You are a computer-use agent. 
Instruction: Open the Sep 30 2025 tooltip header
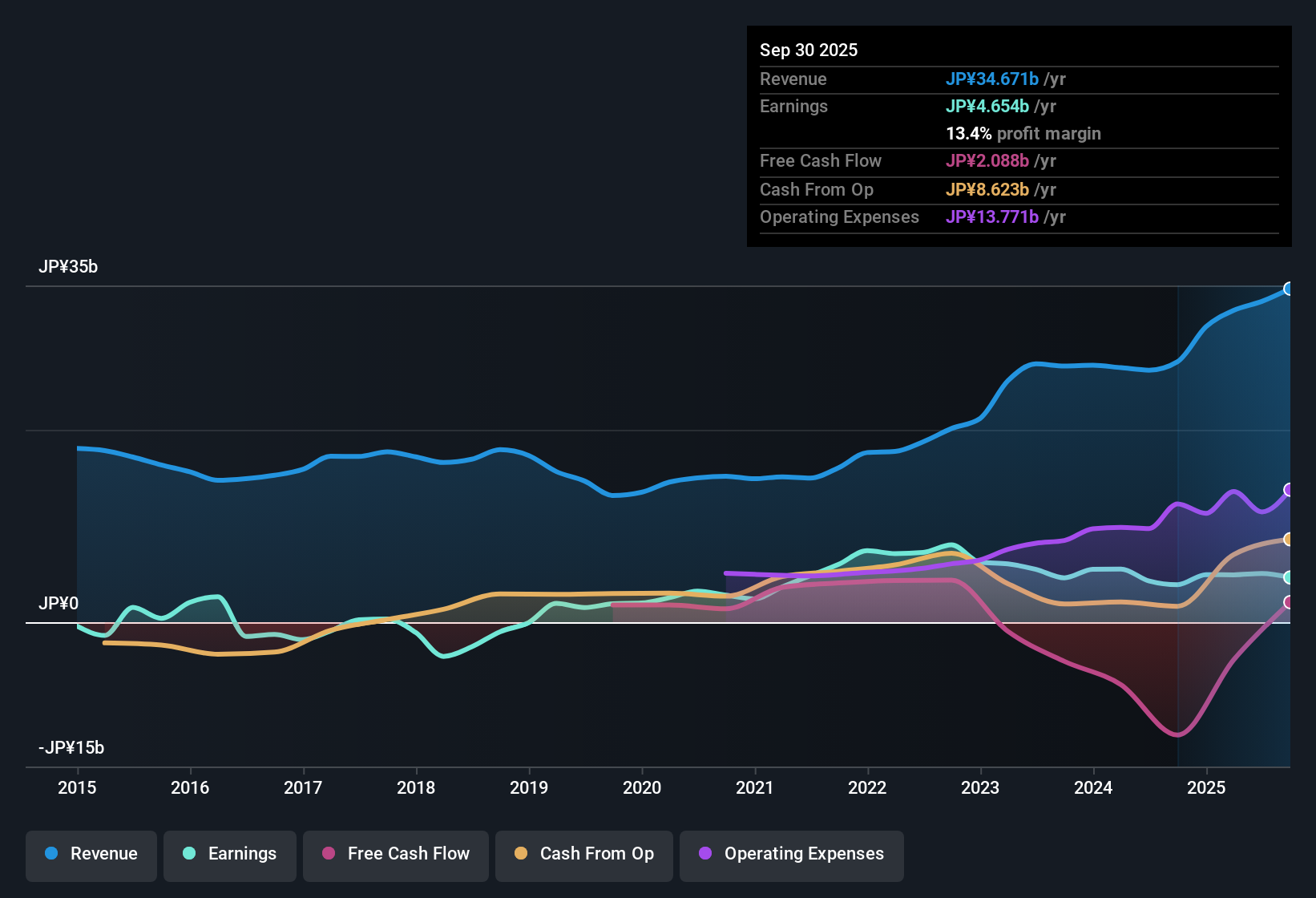(x=809, y=50)
